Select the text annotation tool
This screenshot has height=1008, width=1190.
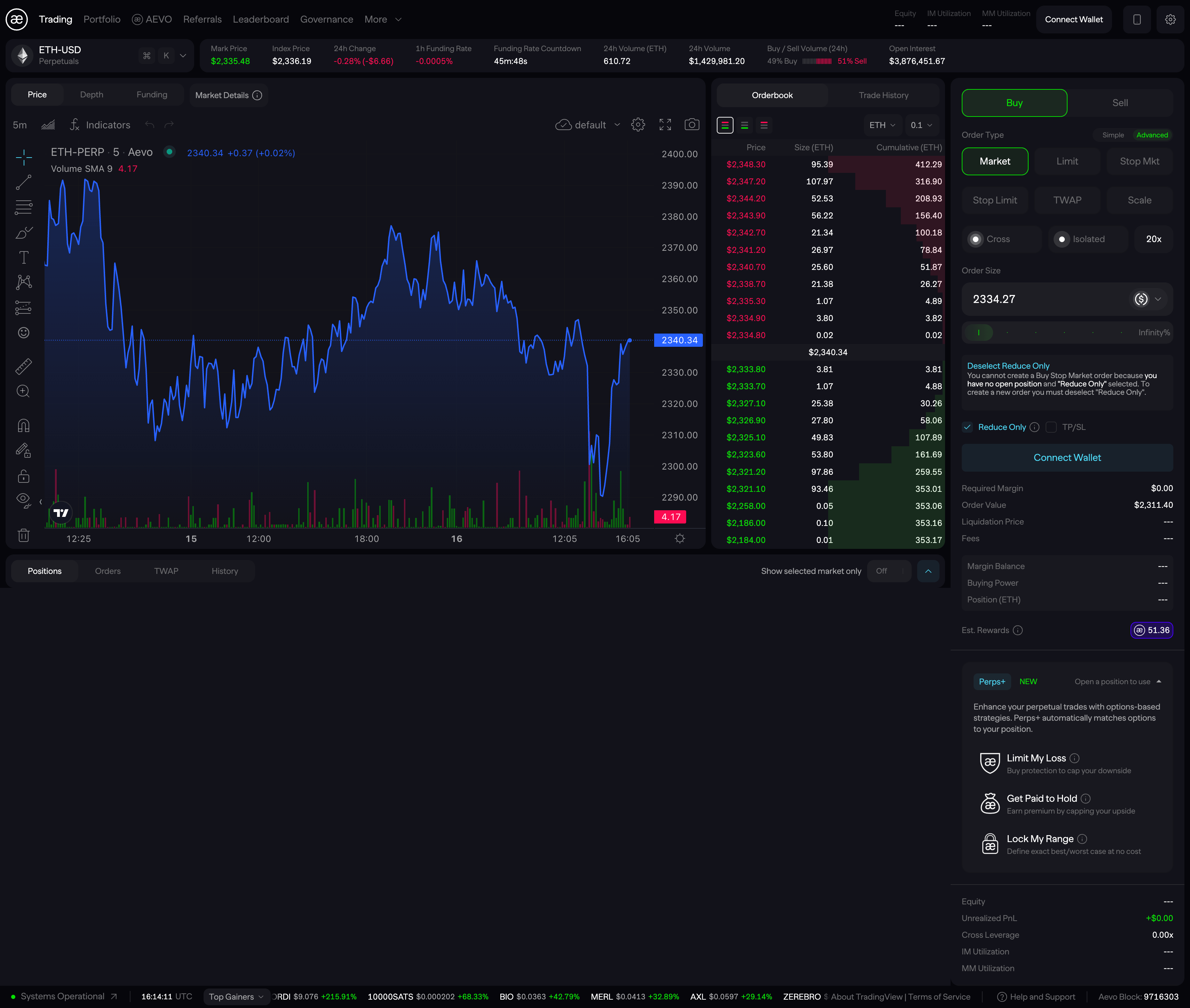coord(23,258)
